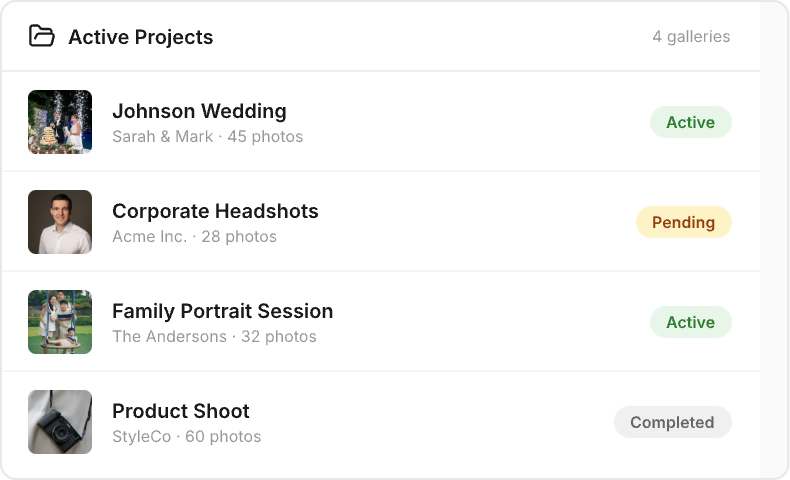Open the Product Shoot project title
The image size is (790, 480).
[x=181, y=411]
